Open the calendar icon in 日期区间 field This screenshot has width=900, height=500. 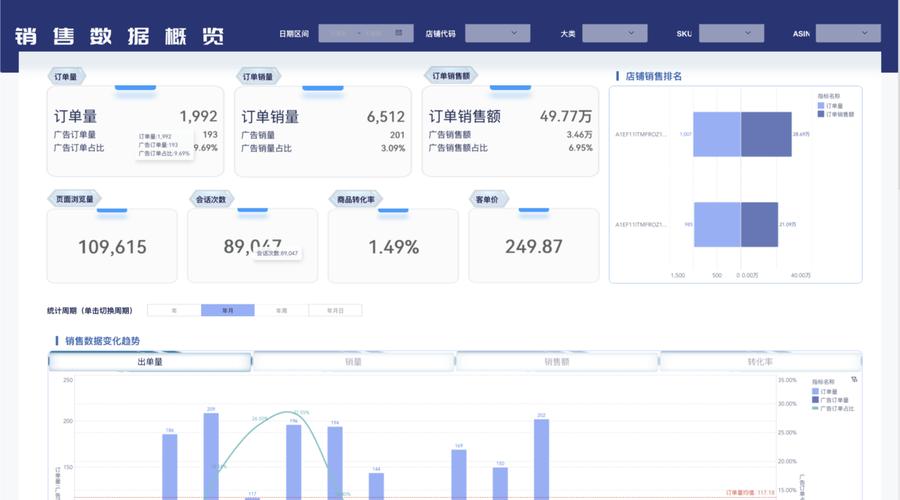(x=398, y=33)
